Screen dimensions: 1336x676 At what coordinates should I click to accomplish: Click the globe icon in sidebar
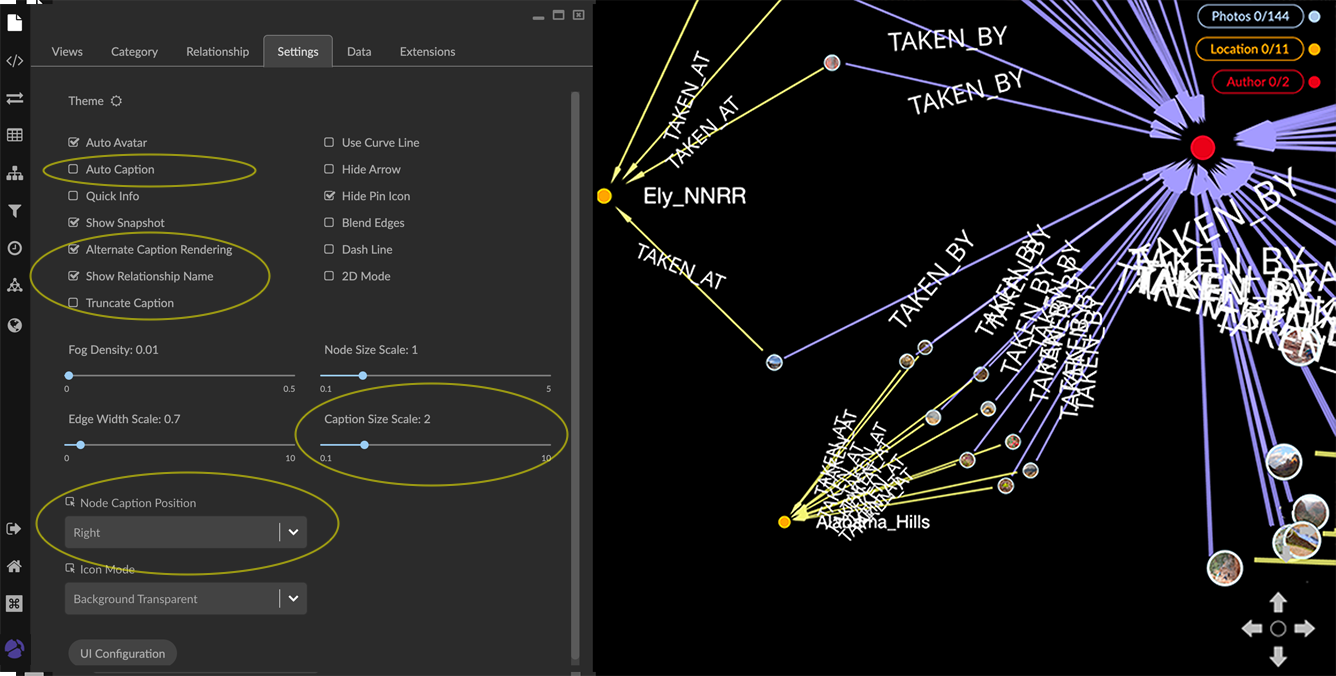(14, 325)
